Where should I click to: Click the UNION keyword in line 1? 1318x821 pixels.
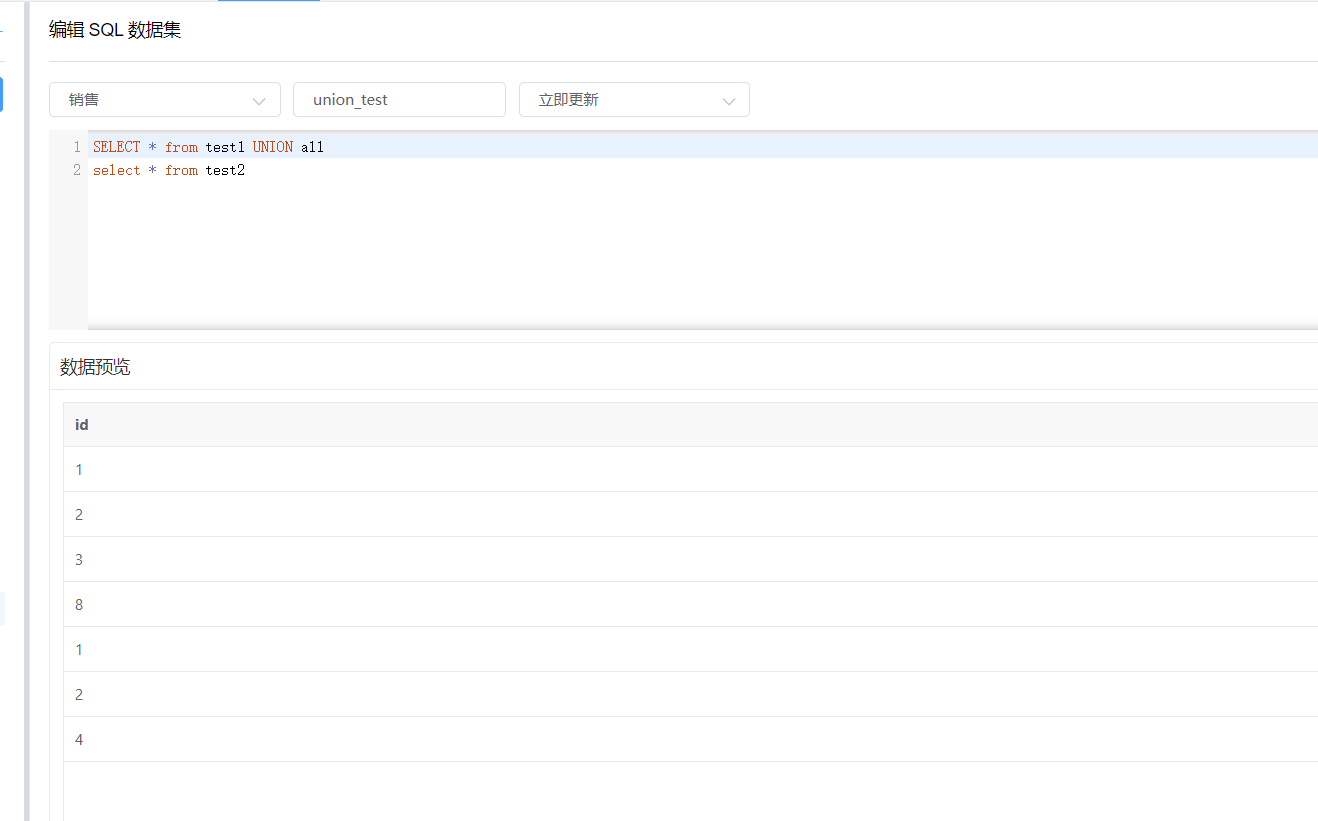(x=272, y=146)
